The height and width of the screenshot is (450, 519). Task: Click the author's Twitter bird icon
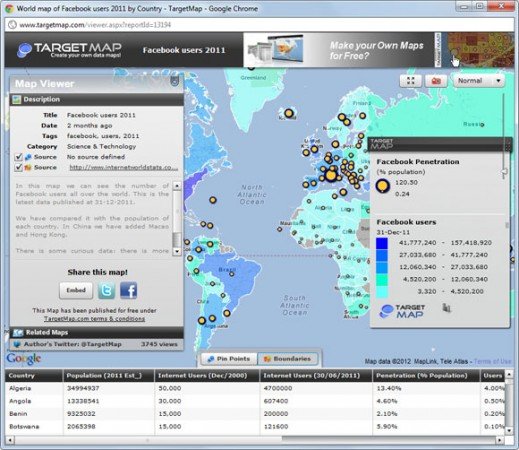click(17, 344)
